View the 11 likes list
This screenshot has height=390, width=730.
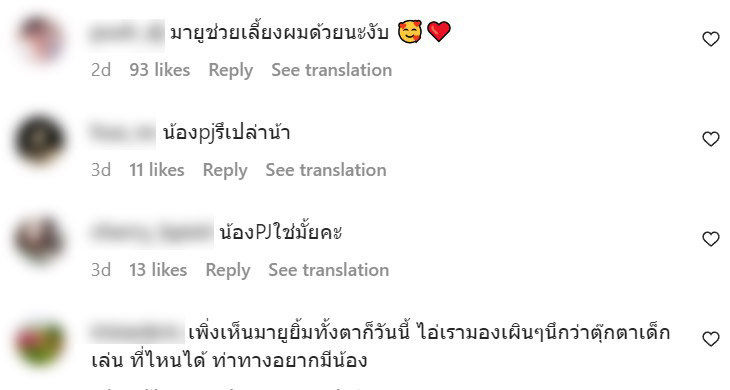157,170
